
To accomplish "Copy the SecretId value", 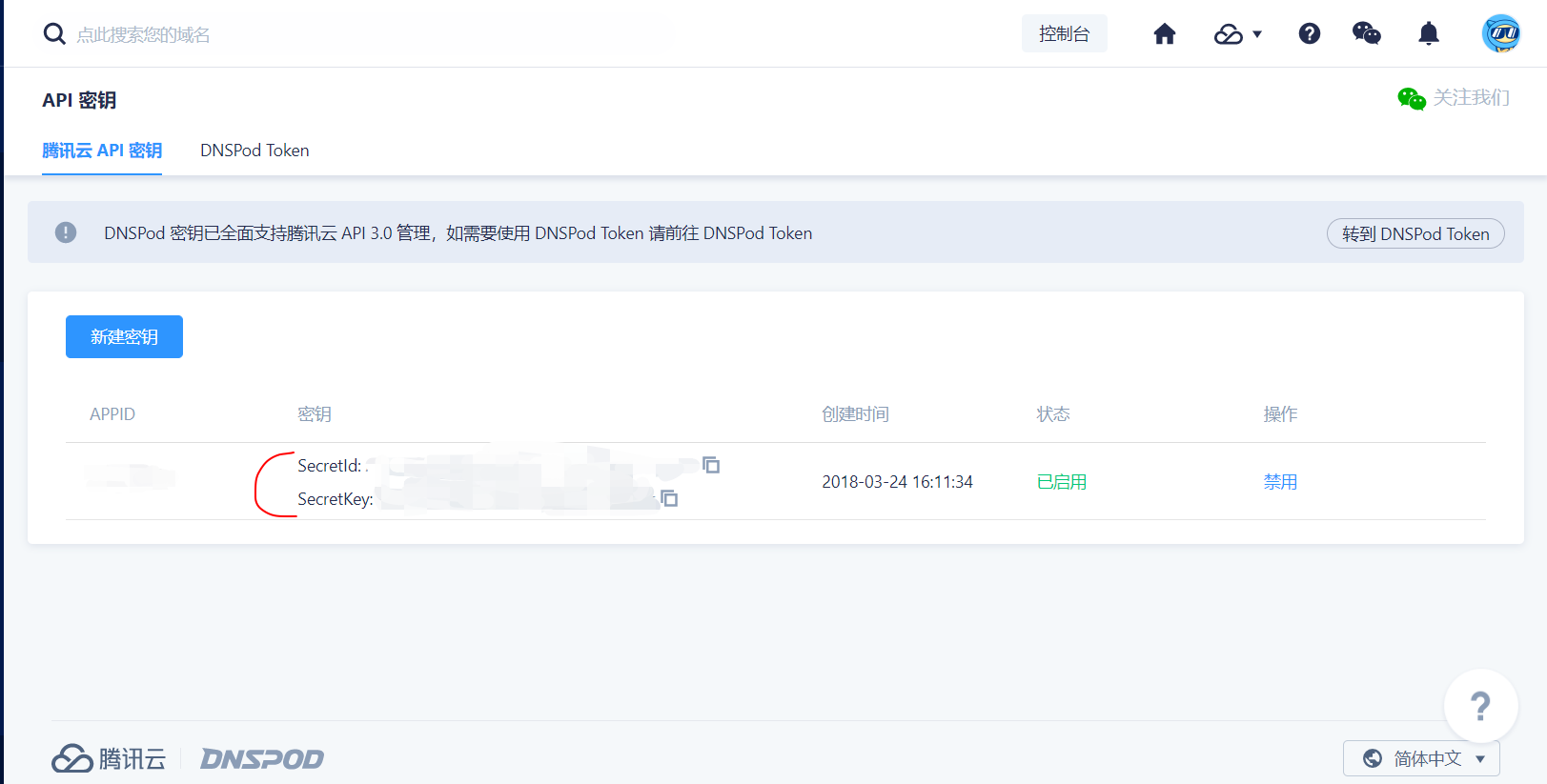I will tap(711, 465).
